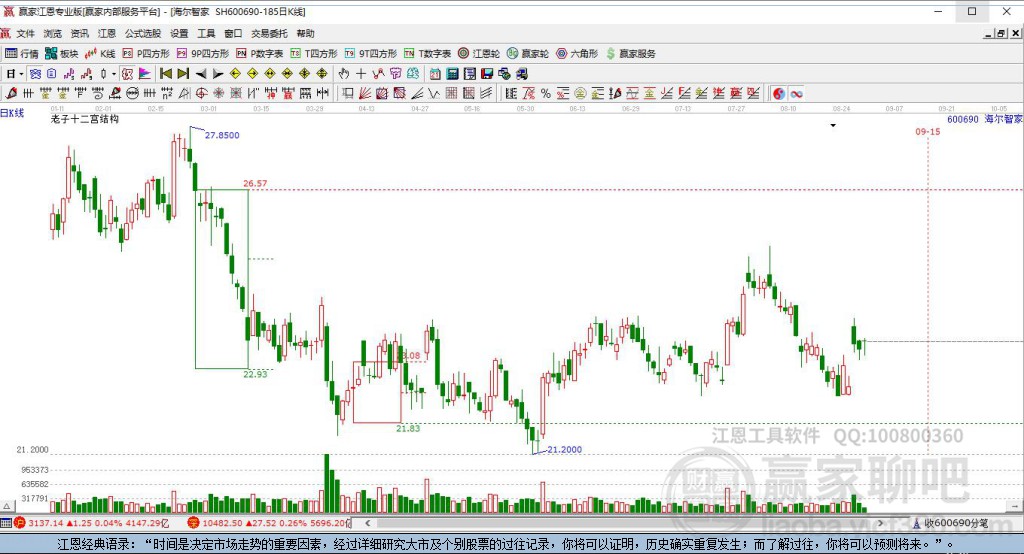The width and height of the screenshot is (1024, 554).
Task: Open 赢家服务 dollar-sign service
Action: (630, 54)
